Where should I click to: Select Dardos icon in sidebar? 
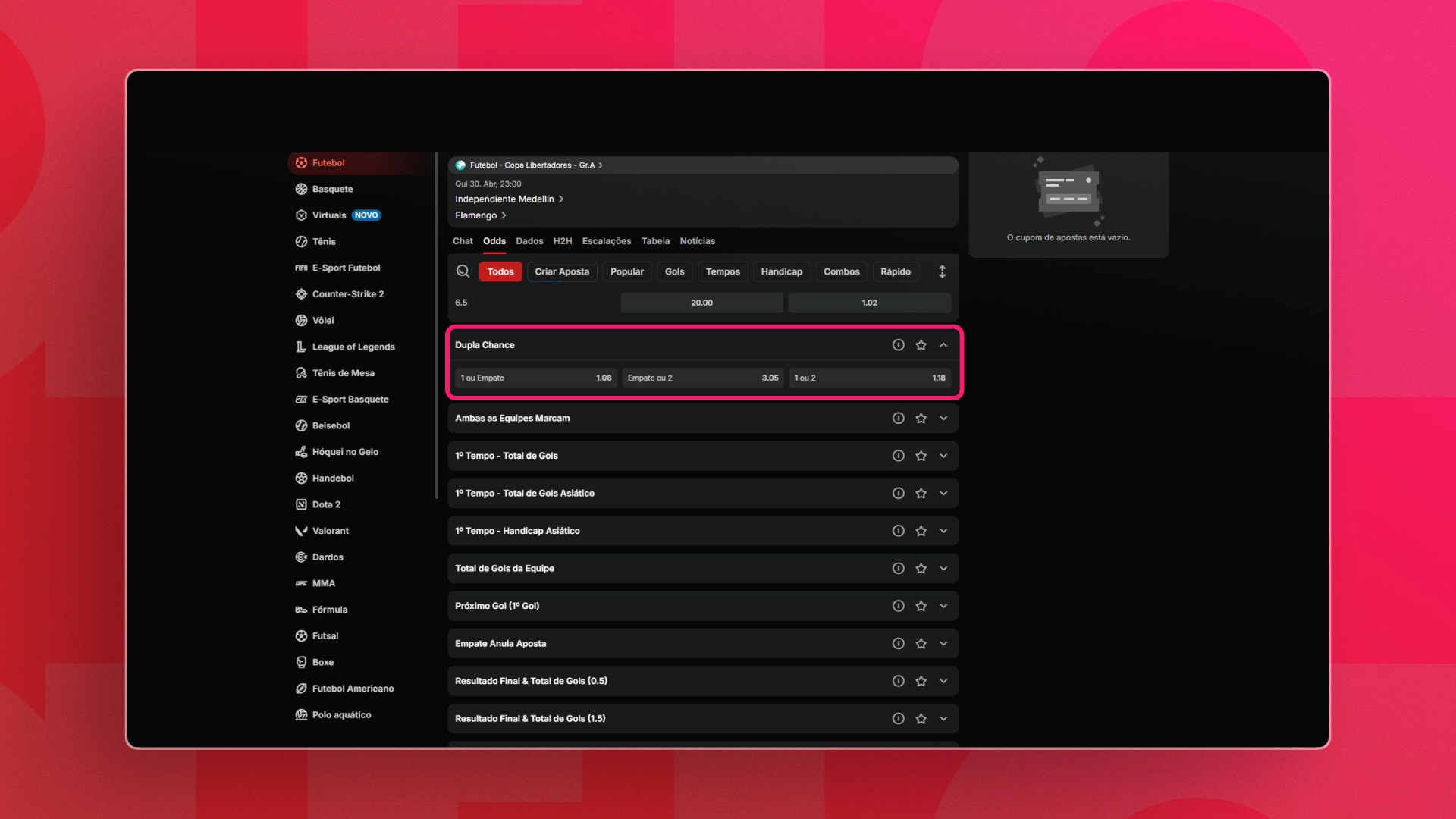[x=301, y=557]
